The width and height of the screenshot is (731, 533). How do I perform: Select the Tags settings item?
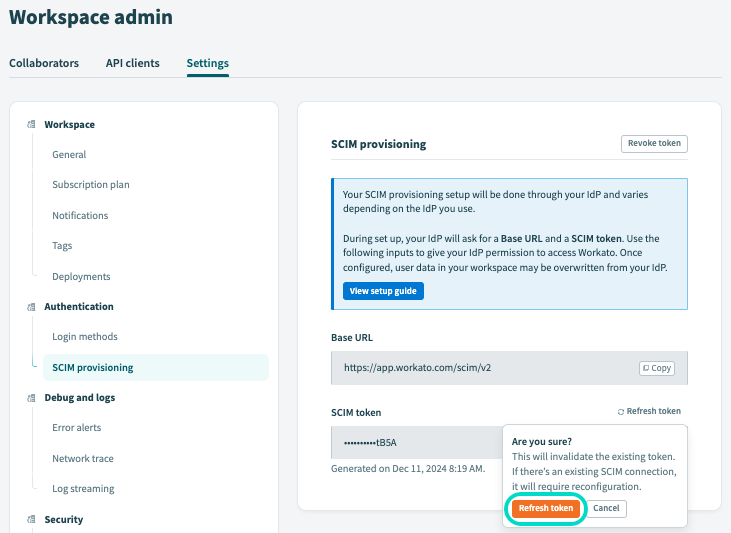click(x=62, y=246)
